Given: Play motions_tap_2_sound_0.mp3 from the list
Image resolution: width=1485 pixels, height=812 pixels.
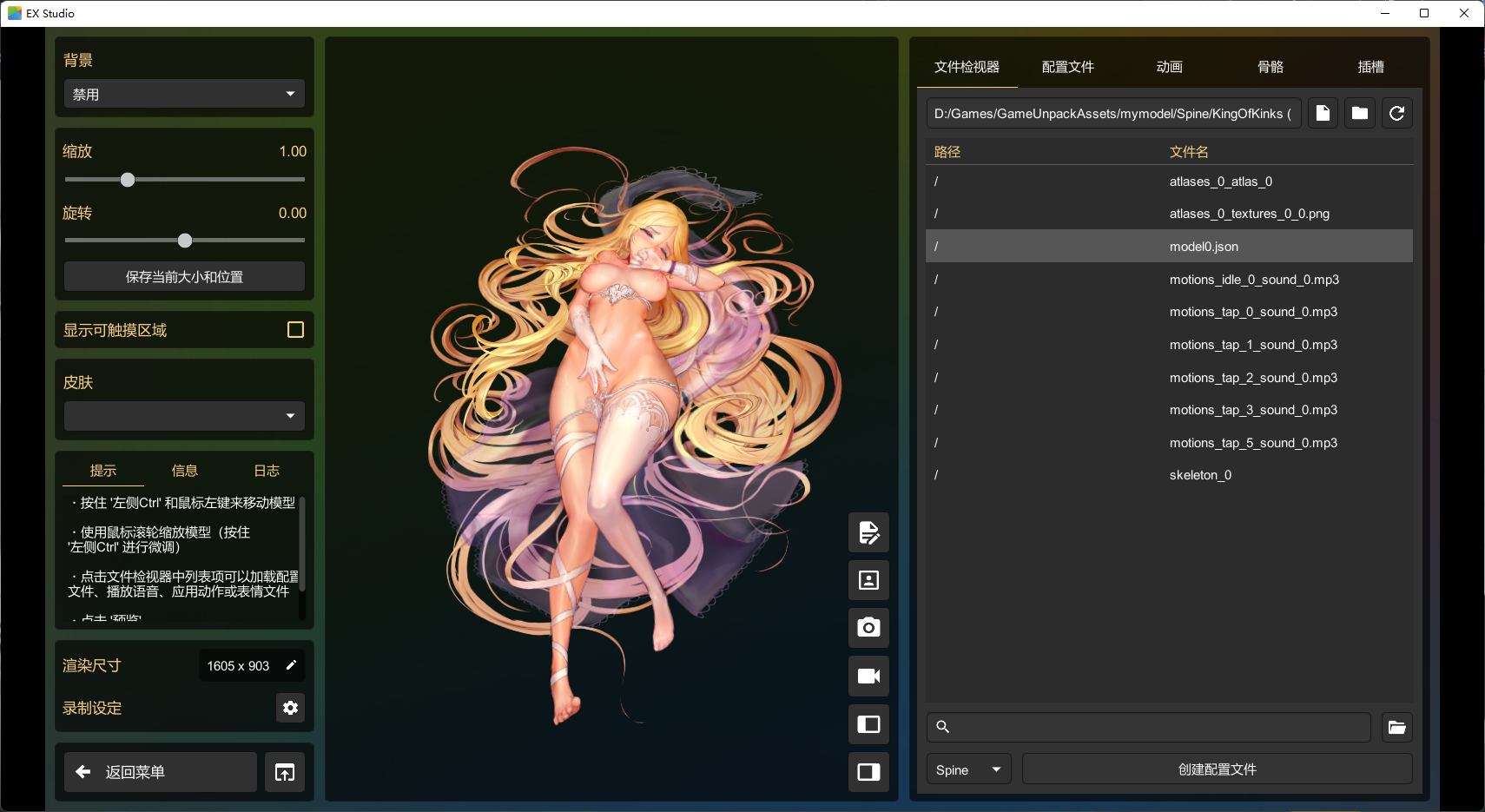Looking at the screenshot, I should coord(1169,378).
